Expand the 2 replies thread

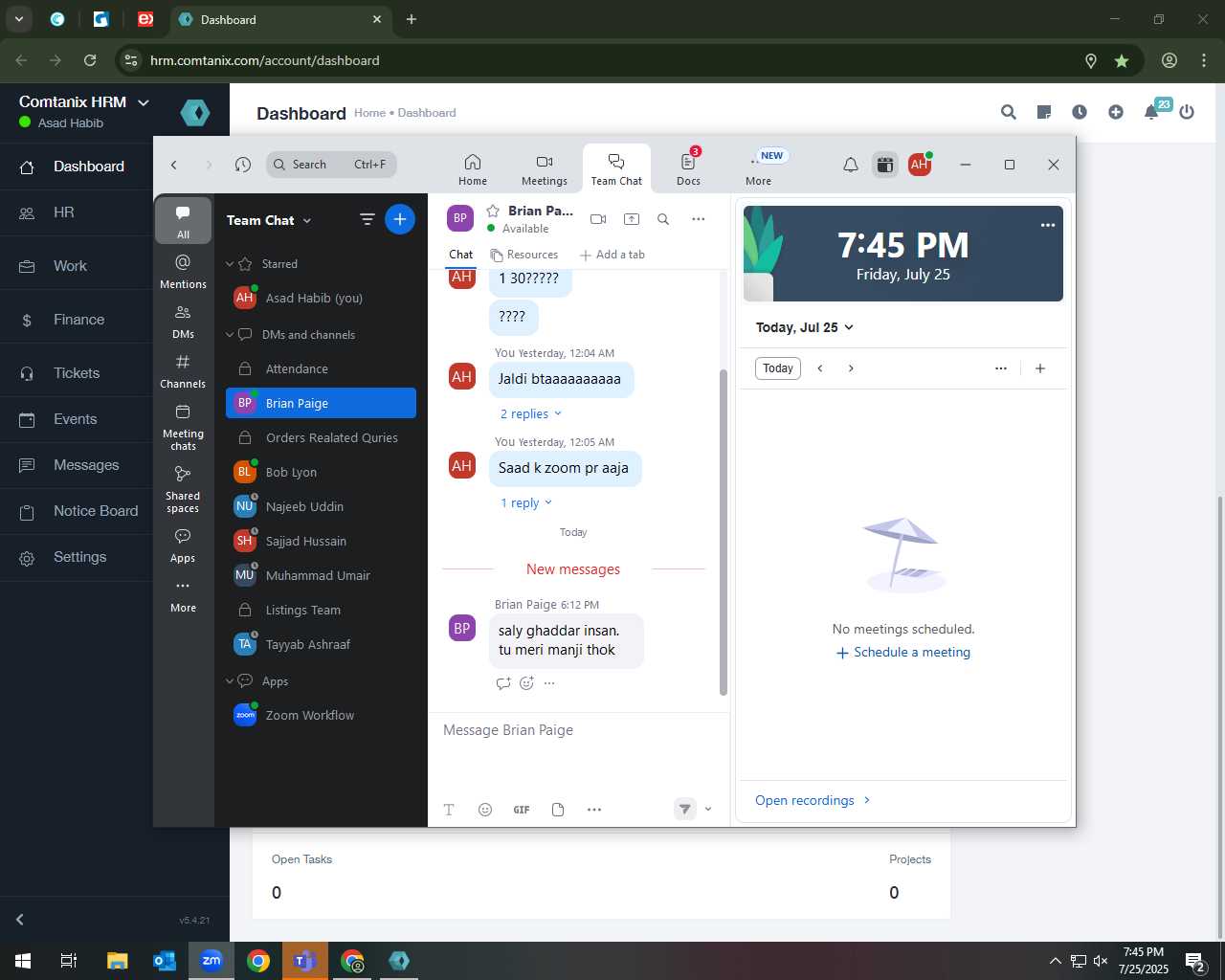point(531,414)
